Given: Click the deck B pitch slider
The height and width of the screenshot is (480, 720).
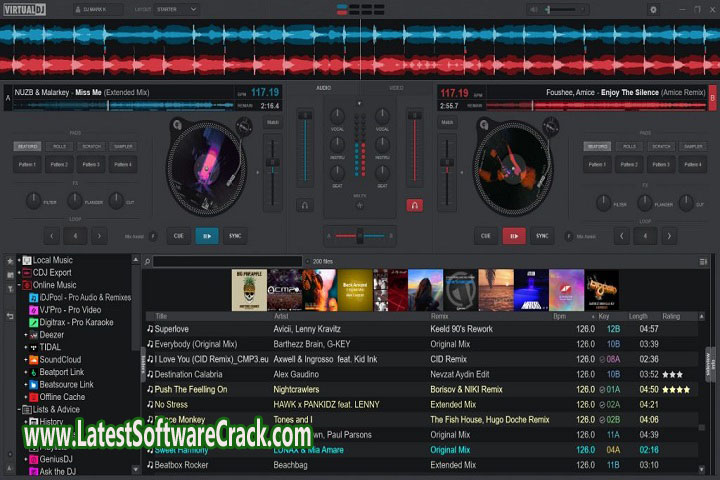Looking at the screenshot, I should pos(447,163).
